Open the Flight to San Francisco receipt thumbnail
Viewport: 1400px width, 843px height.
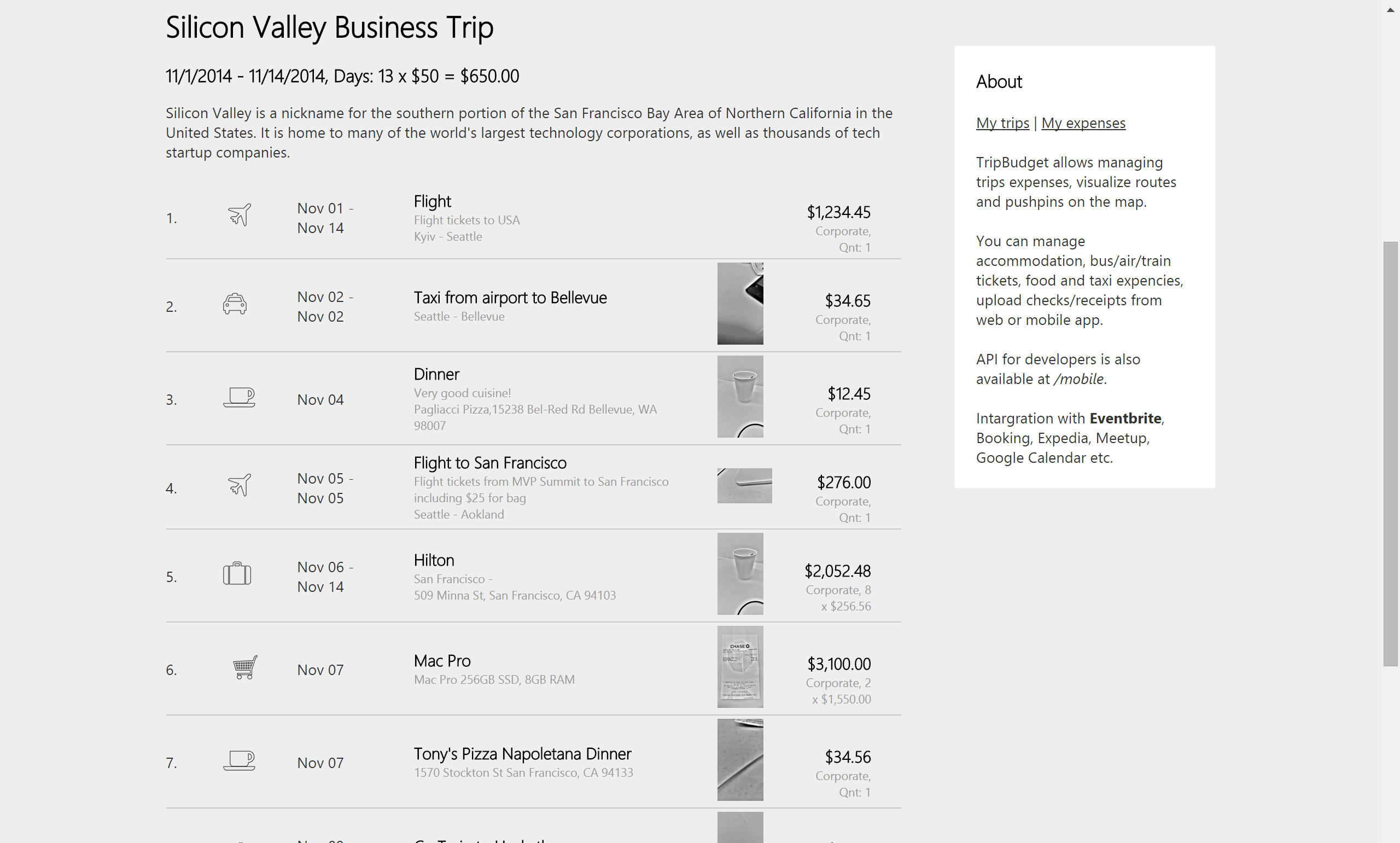(744, 486)
